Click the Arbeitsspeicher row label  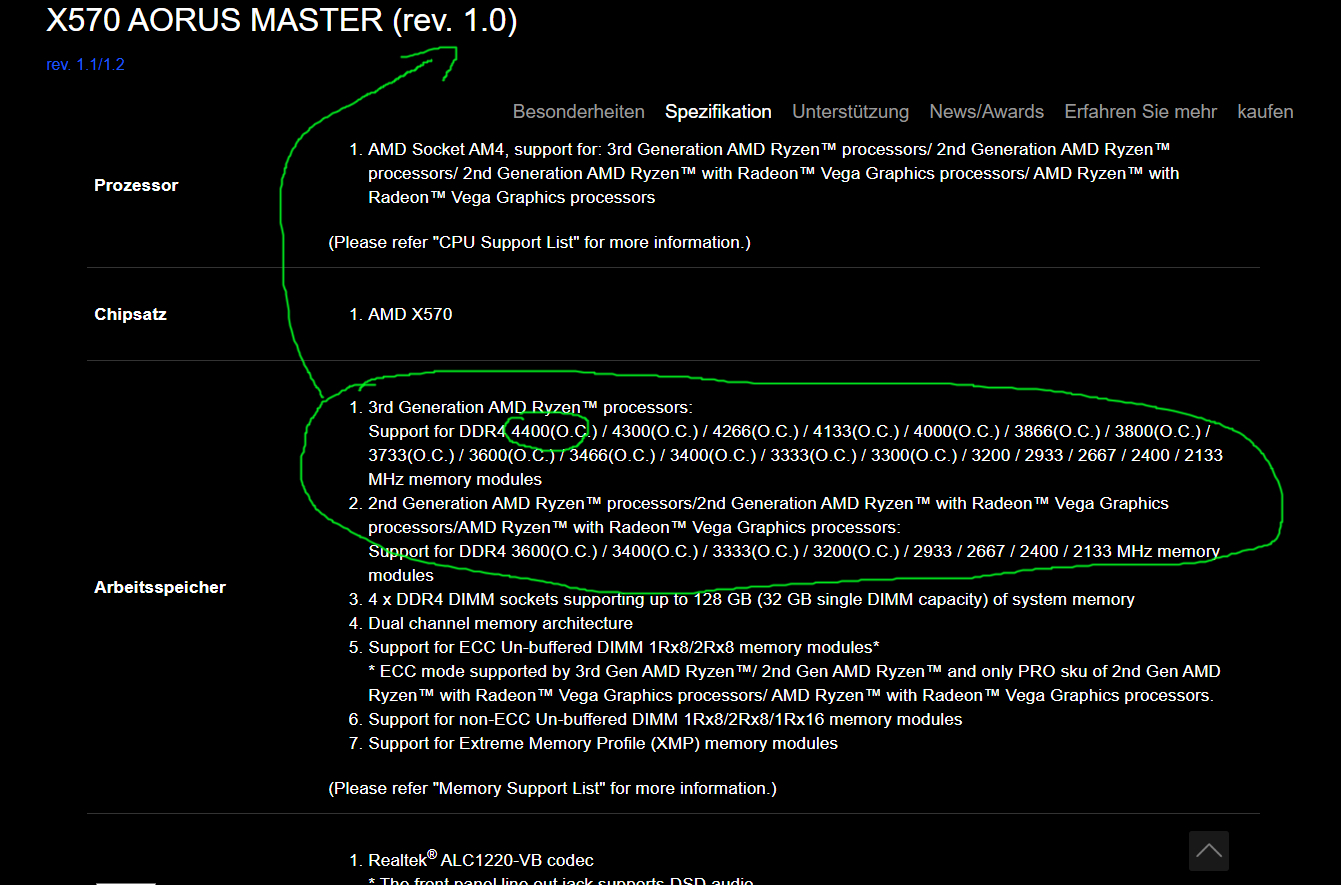(160, 587)
